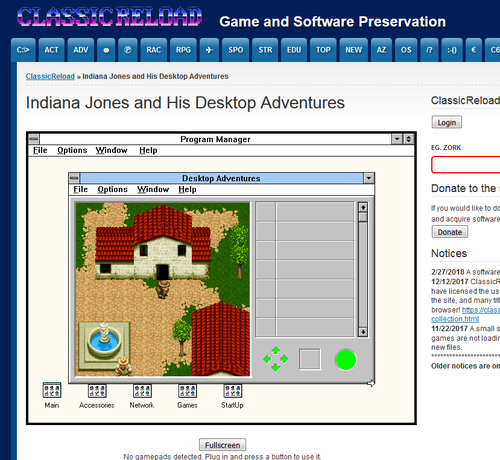Switch to the ADV category tab
The height and width of the screenshot is (460, 500).
(81, 50)
